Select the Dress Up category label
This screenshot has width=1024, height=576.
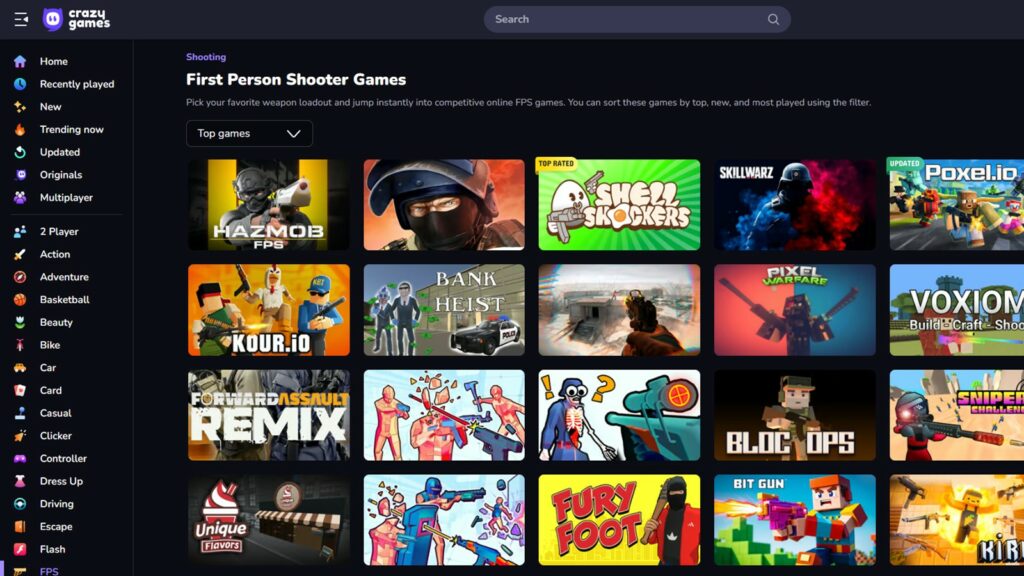(x=61, y=481)
